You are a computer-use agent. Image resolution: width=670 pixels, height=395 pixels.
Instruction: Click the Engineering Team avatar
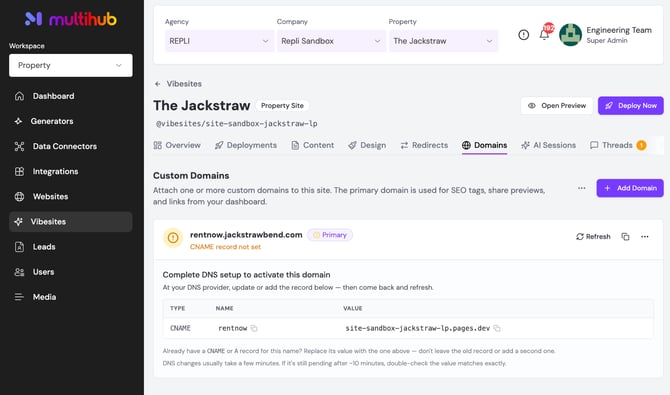click(570, 35)
